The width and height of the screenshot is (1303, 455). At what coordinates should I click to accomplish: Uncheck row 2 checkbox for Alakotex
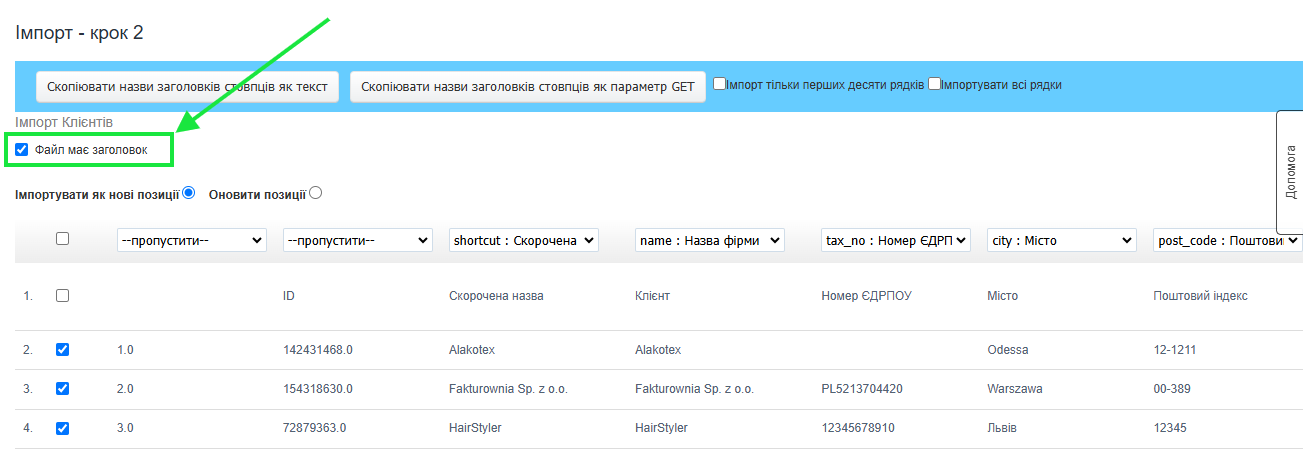(62, 350)
